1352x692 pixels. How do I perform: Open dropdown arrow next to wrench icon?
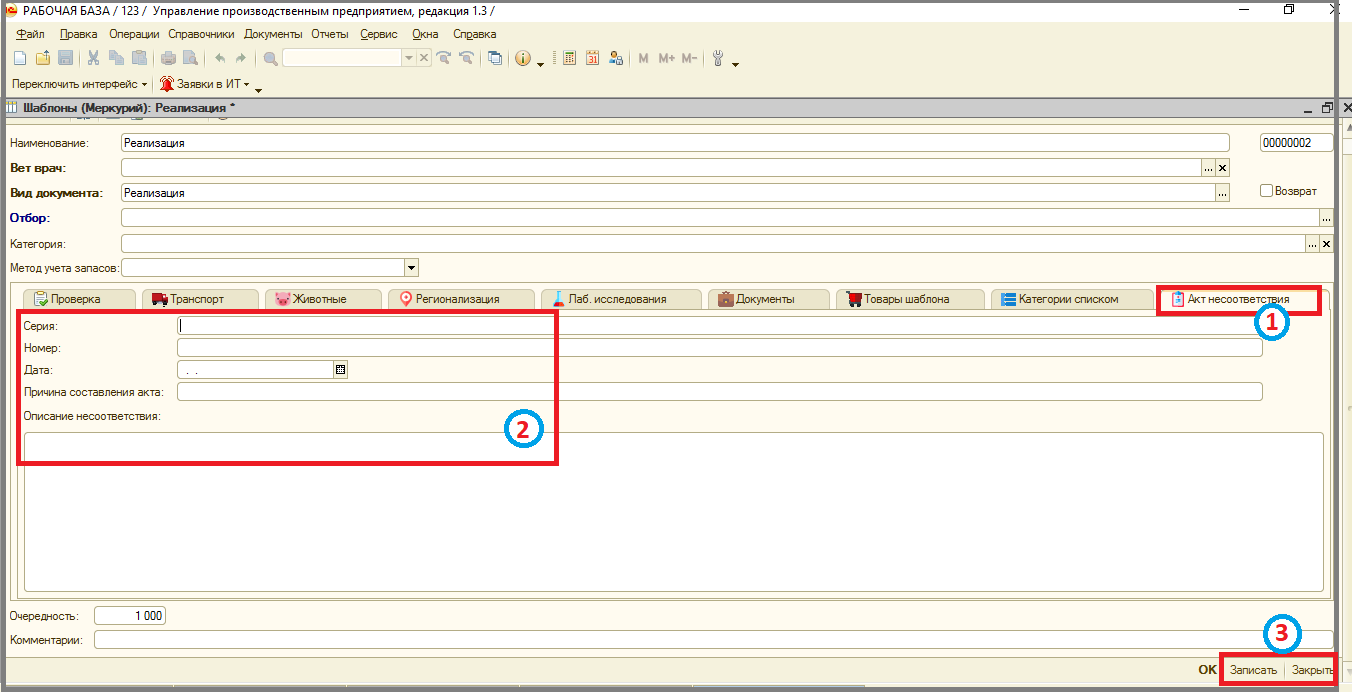click(735, 63)
